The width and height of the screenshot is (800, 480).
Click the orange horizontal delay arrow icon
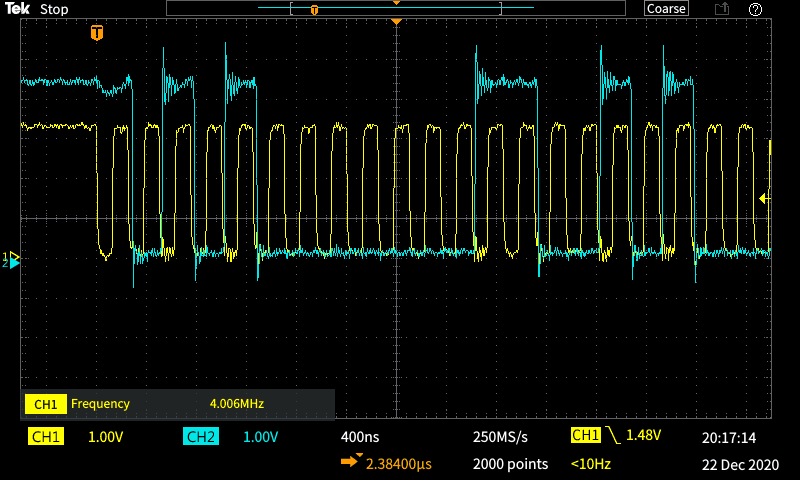click(x=352, y=461)
